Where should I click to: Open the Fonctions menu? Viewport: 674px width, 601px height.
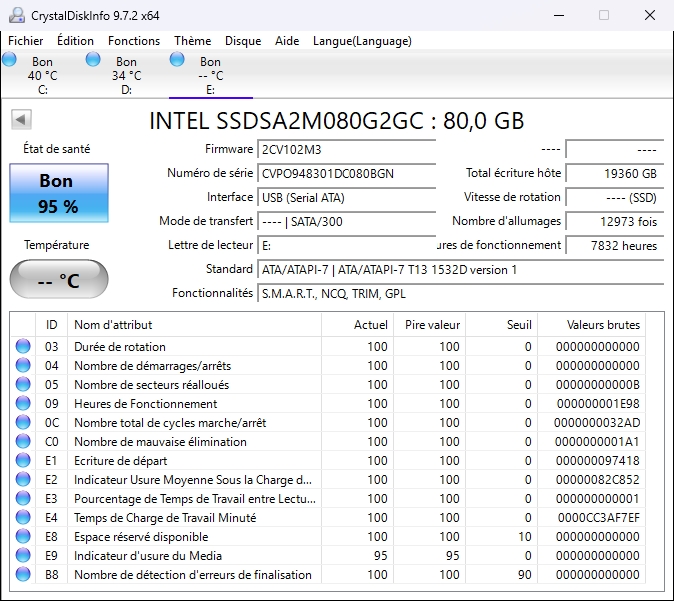(x=134, y=41)
